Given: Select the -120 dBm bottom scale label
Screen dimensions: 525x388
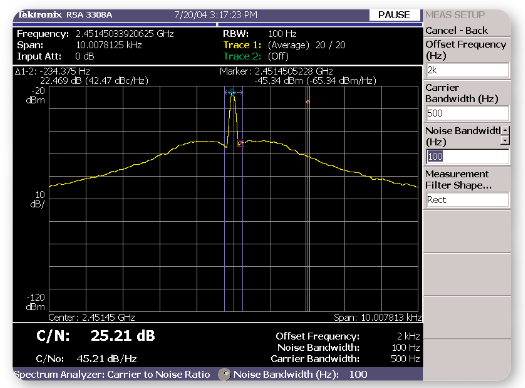Looking at the screenshot, I should 35,302.
